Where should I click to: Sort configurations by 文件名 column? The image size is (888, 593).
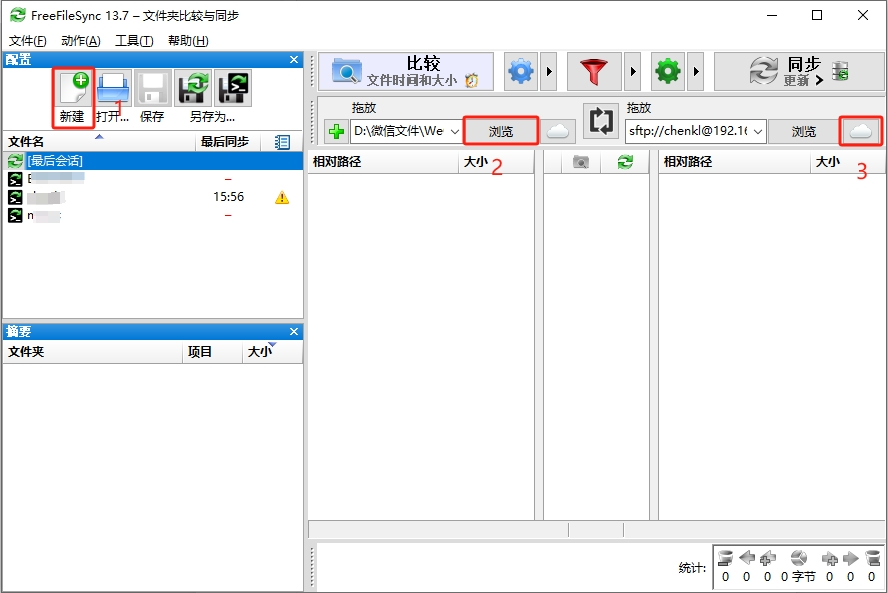(x=100, y=142)
